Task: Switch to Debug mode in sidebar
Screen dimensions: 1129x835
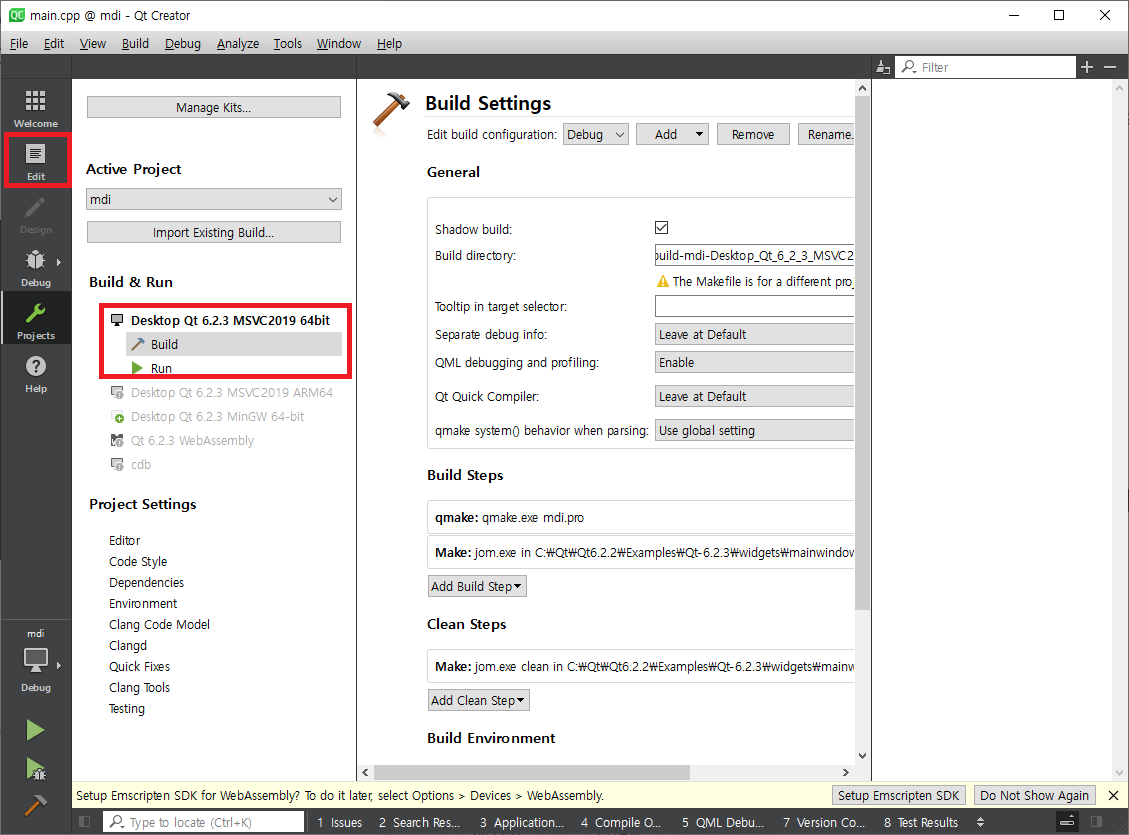Action: tap(35, 267)
